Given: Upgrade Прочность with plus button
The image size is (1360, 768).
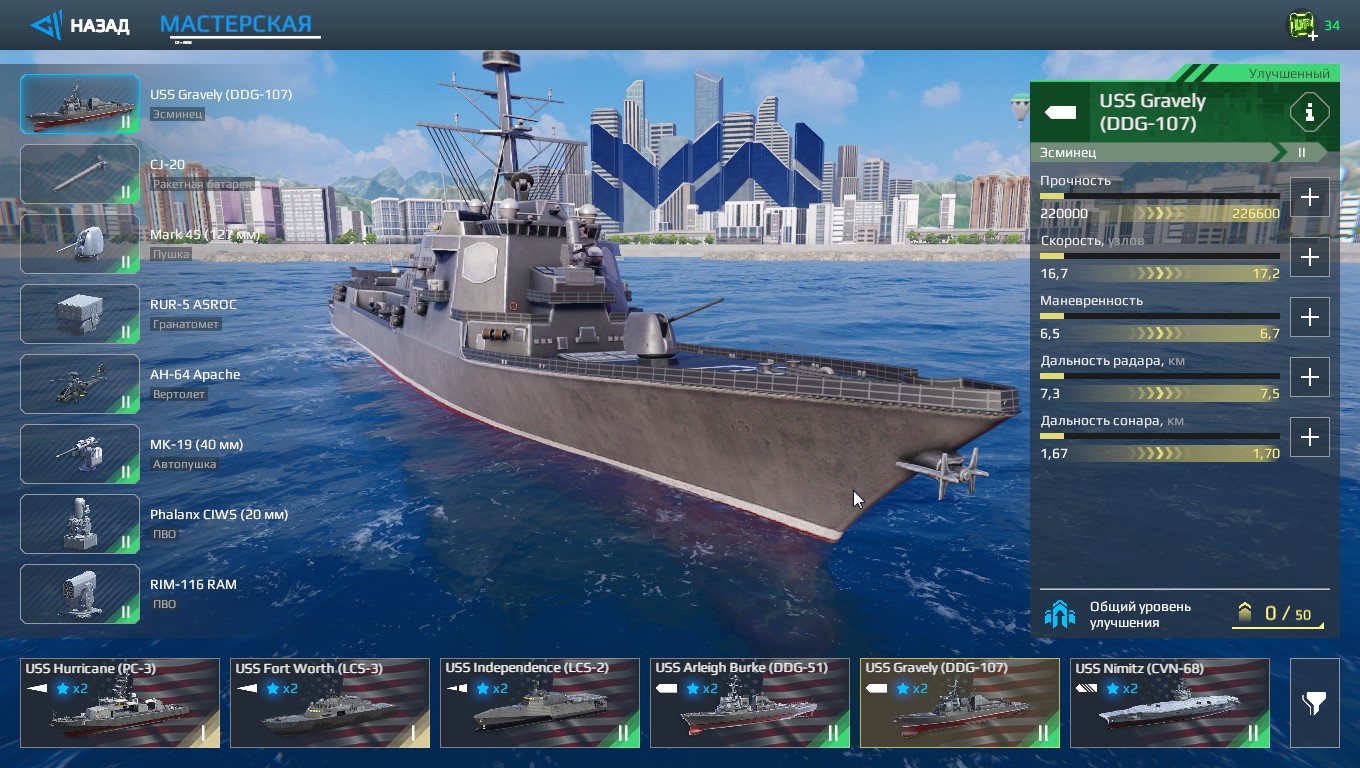Looking at the screenshot, I should point(1310,197).
